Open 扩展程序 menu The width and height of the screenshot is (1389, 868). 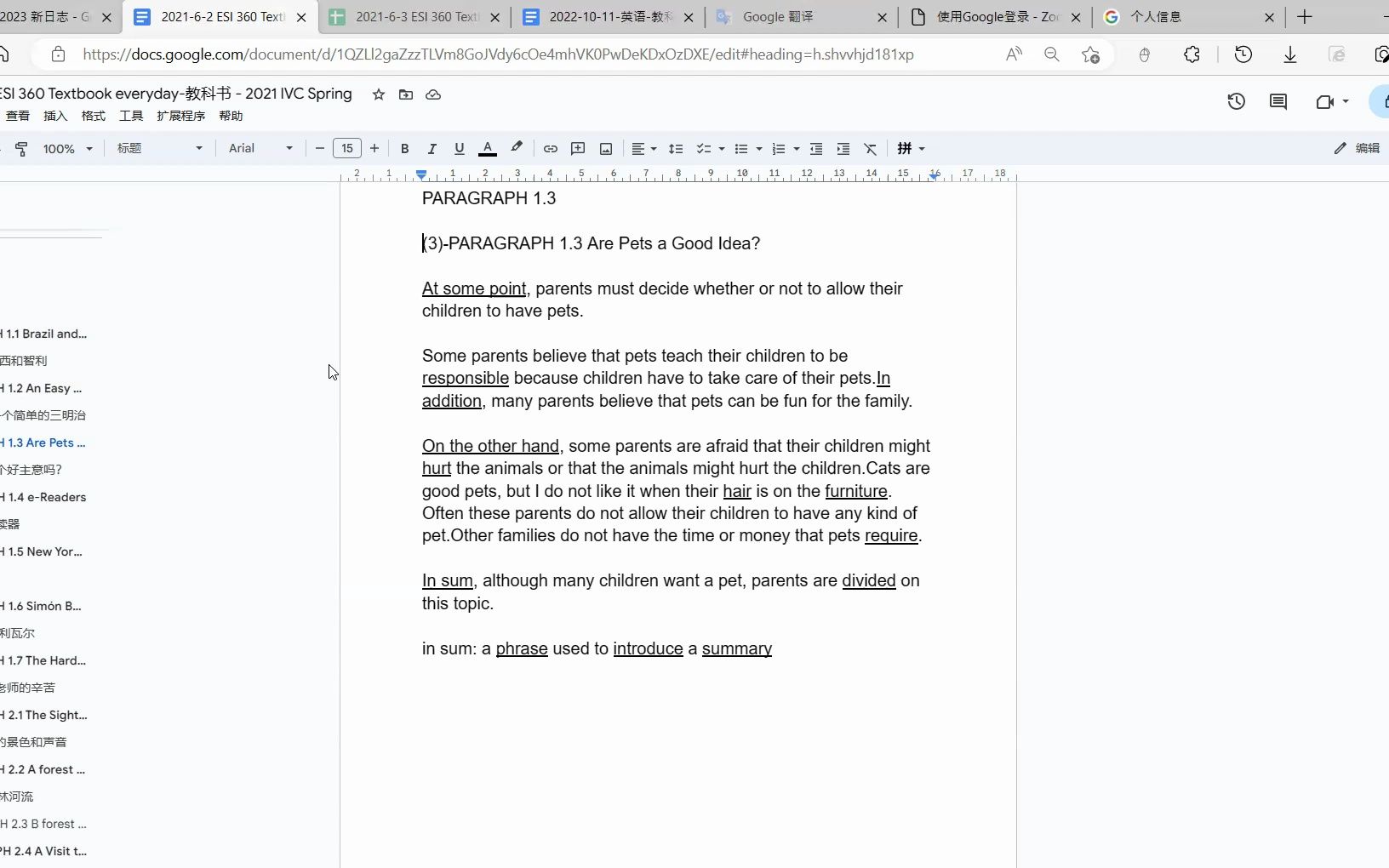181,116
